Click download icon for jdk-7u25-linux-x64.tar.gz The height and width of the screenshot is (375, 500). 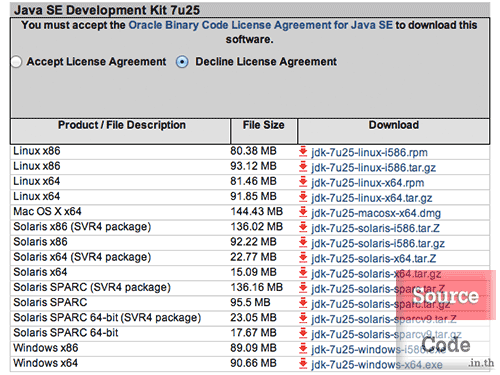tap(303, 197)
